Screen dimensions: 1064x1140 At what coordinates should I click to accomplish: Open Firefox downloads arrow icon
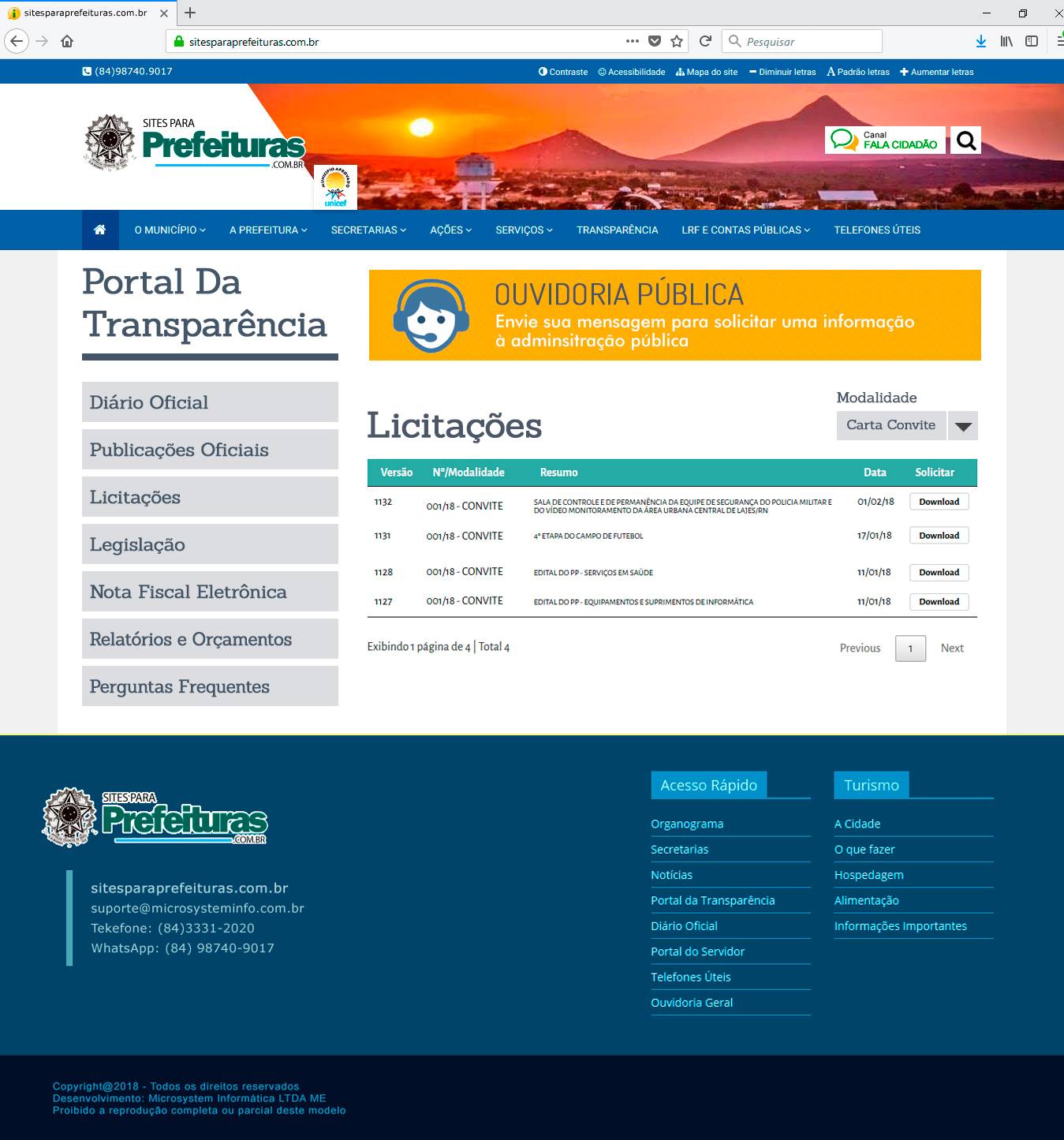[x=980, y=41]
